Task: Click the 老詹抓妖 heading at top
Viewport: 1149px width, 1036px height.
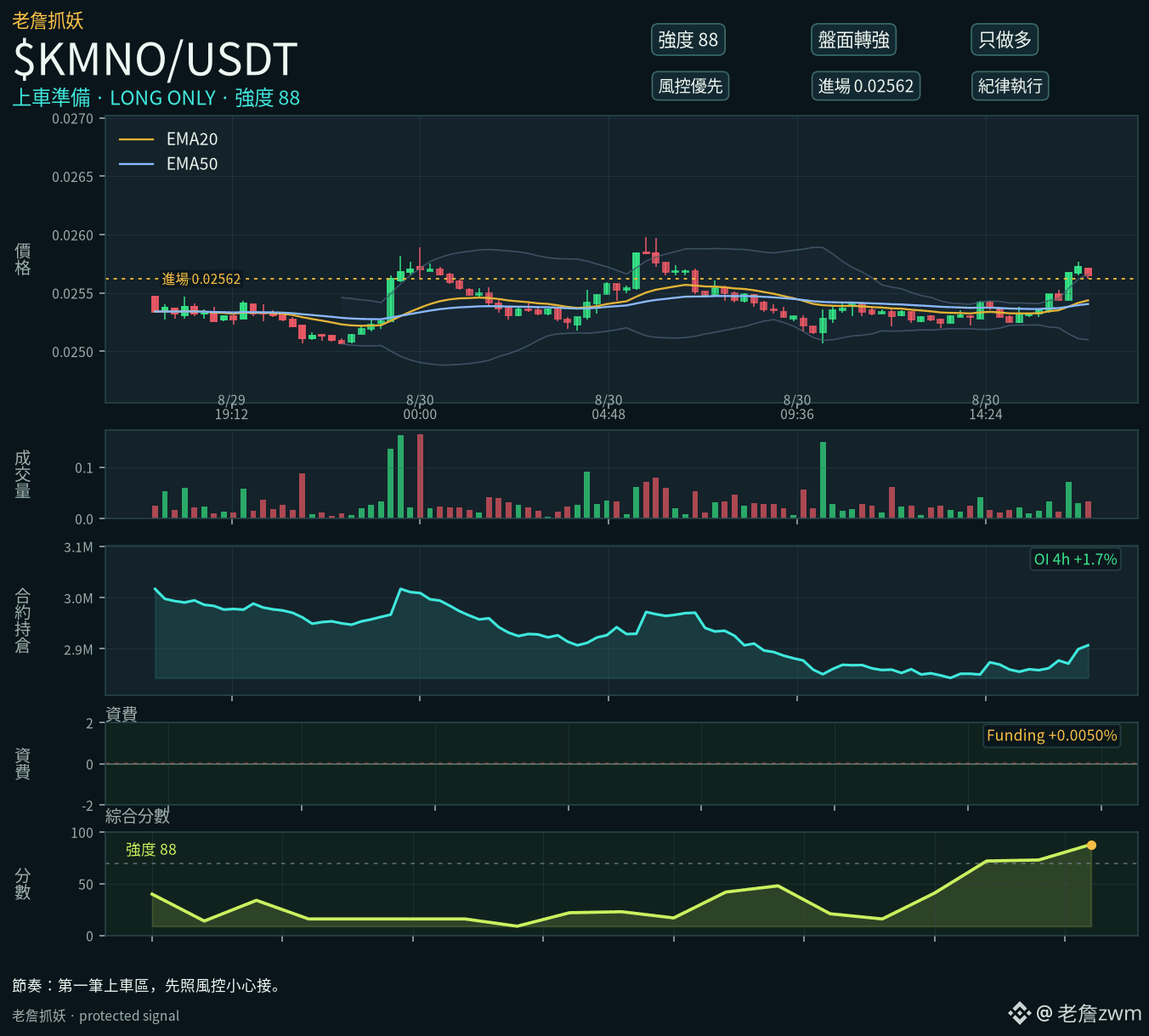Action: pos(48,20)
